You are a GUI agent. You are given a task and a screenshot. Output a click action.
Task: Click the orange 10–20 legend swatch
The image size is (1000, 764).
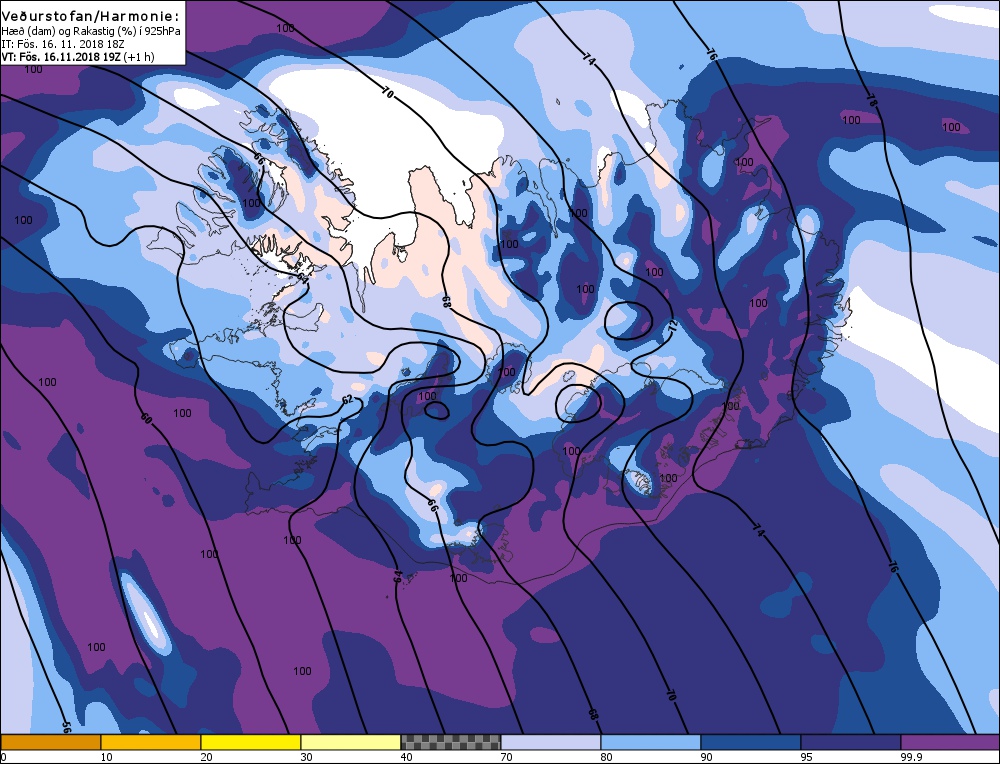pyautogui.click(x=151, y=742)
